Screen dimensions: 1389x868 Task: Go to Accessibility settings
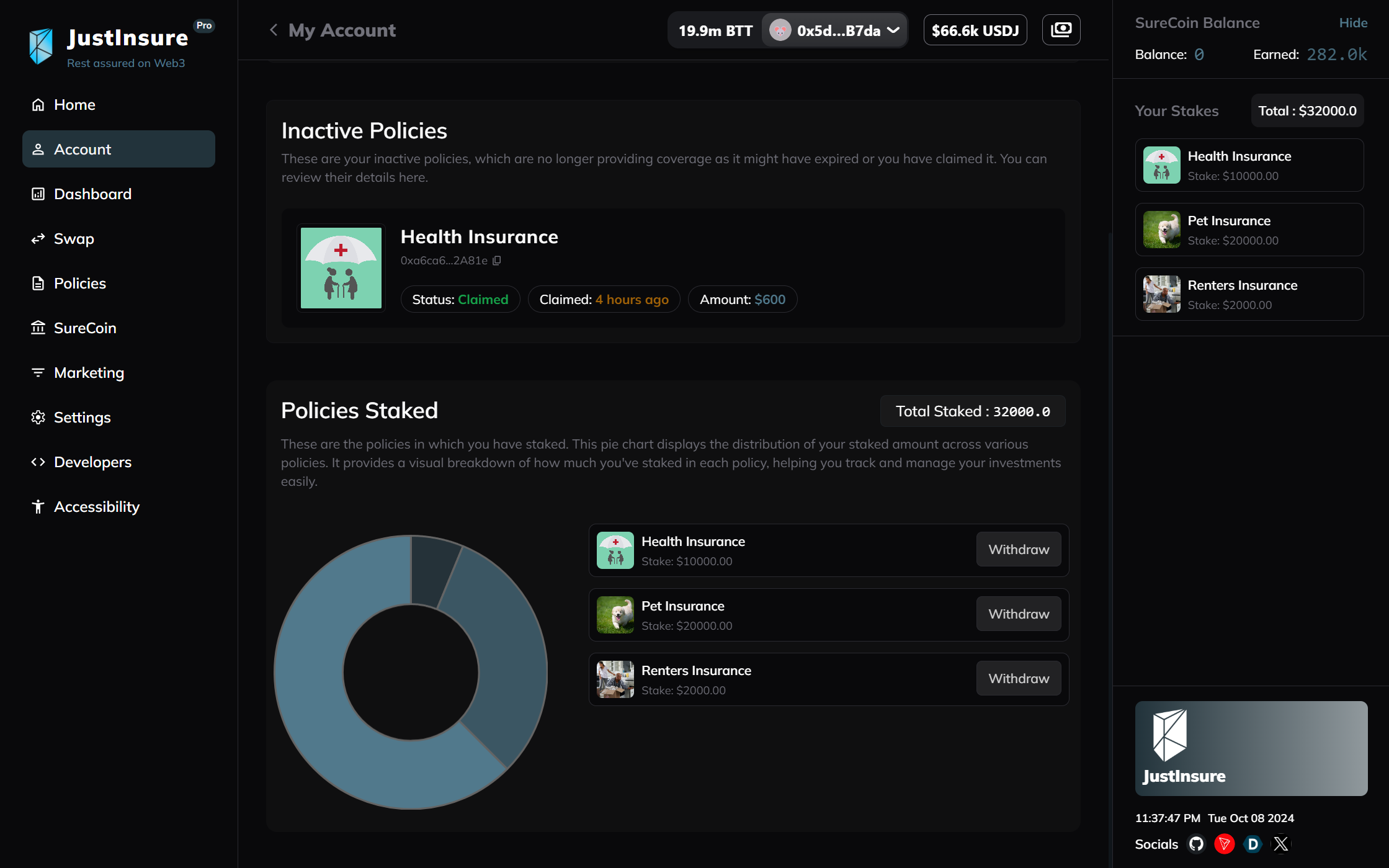(x=96, y=507)
